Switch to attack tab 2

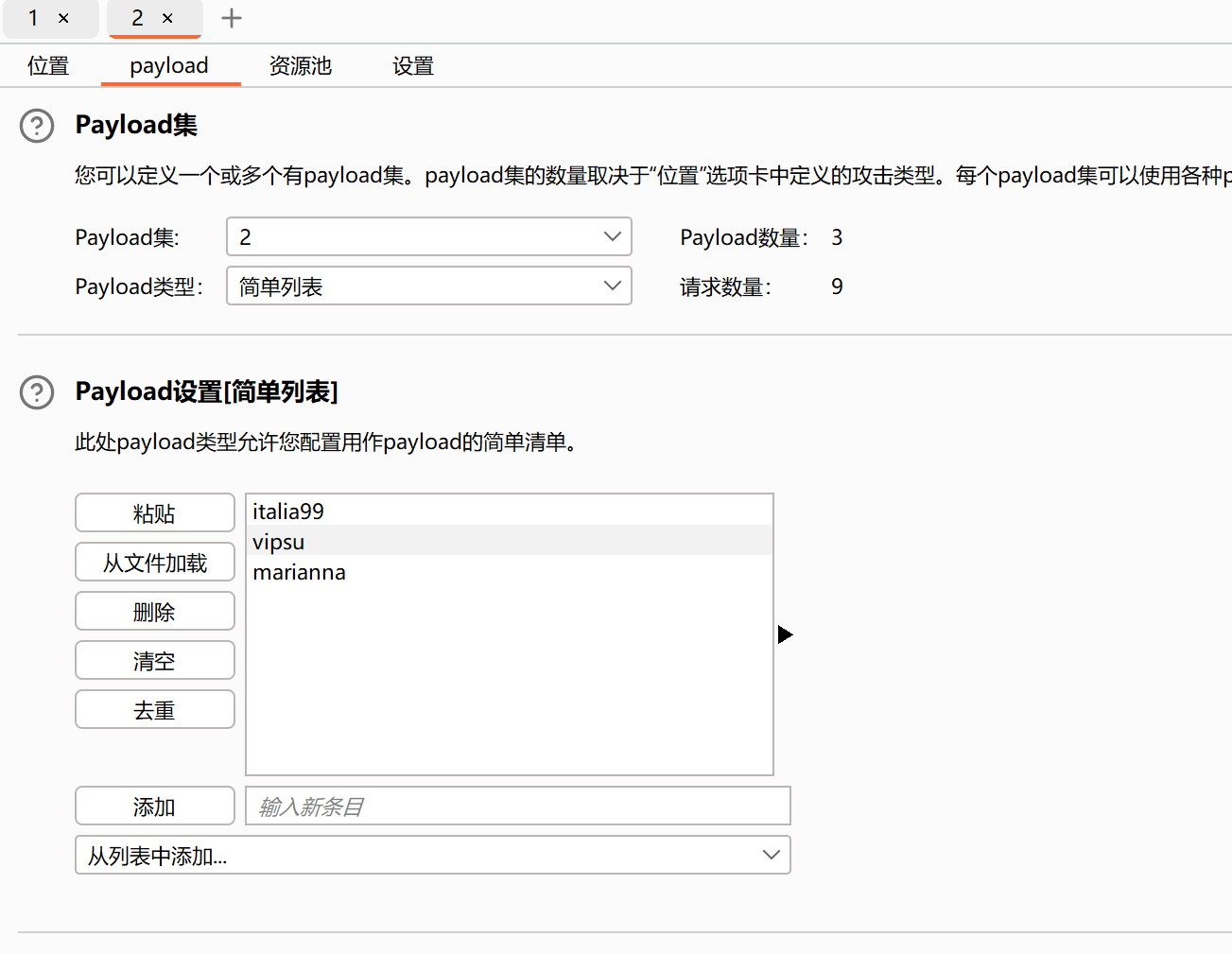tap(138, 18)
